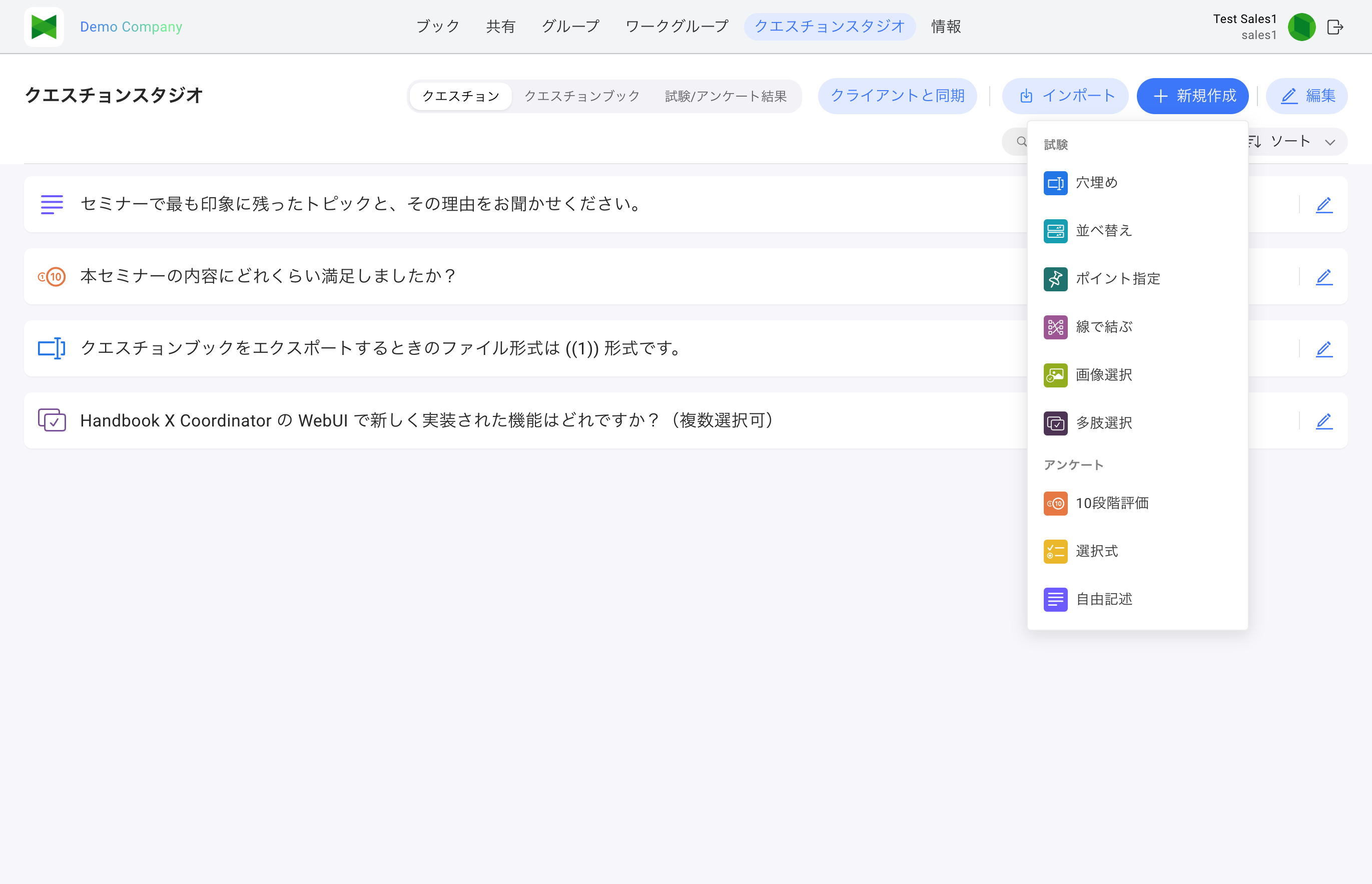1372x884 pixels.
Task: Choose 画像選択 label in the menu
Action: click(x=1104, y=375)
